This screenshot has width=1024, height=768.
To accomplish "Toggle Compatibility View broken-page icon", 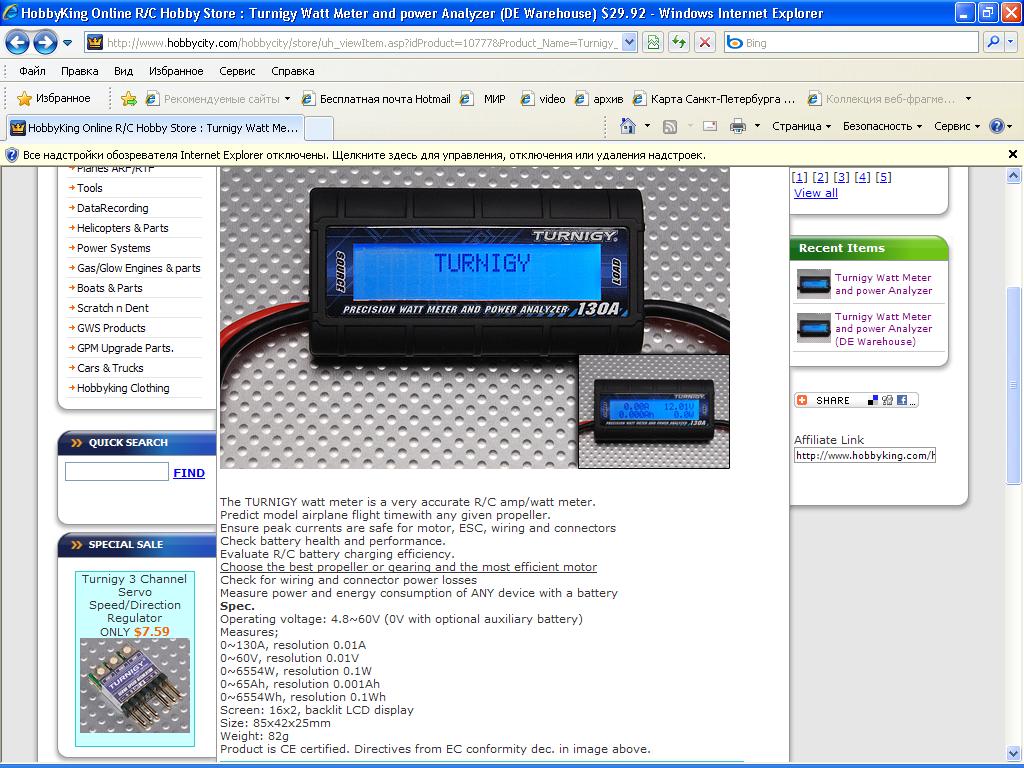I will click(653, 43).
